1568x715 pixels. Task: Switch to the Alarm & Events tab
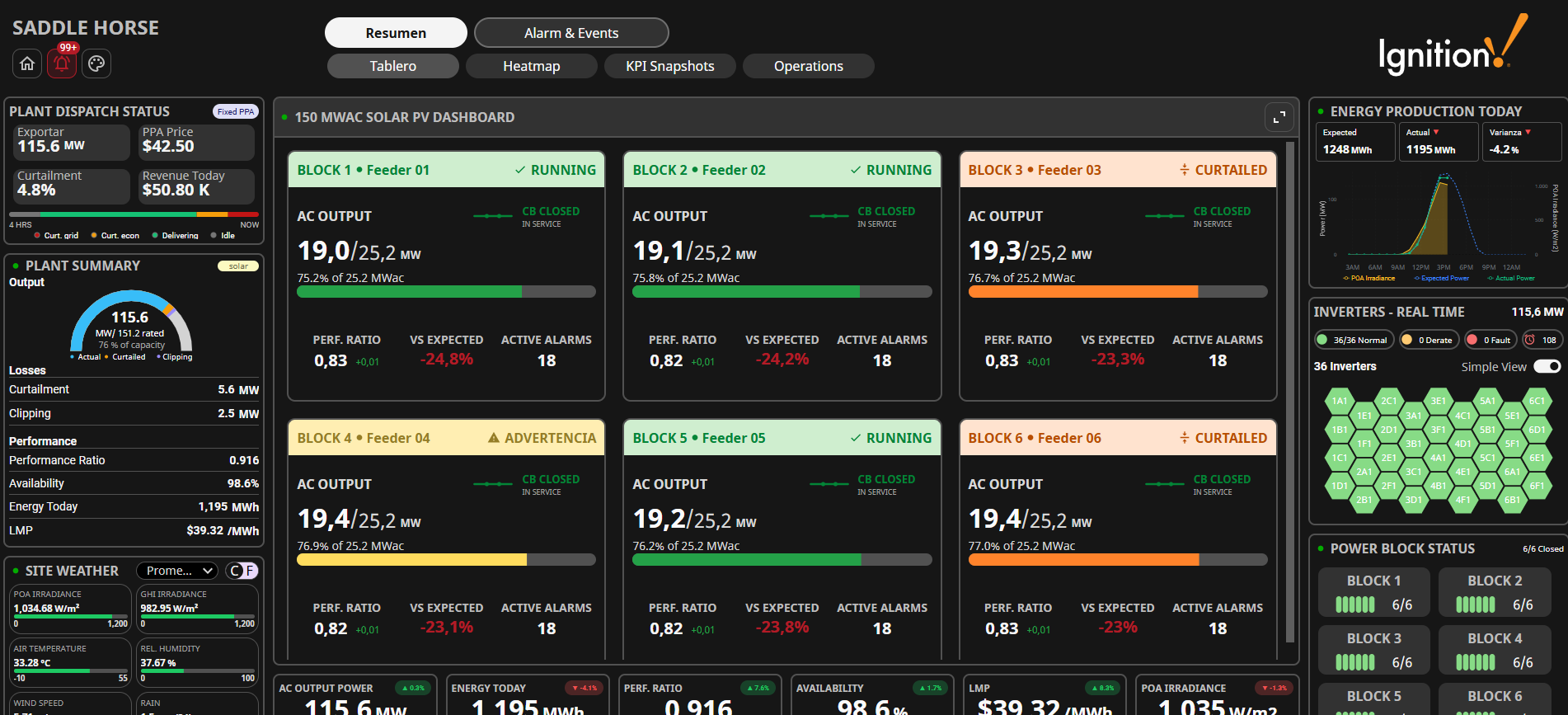(571, 33)
